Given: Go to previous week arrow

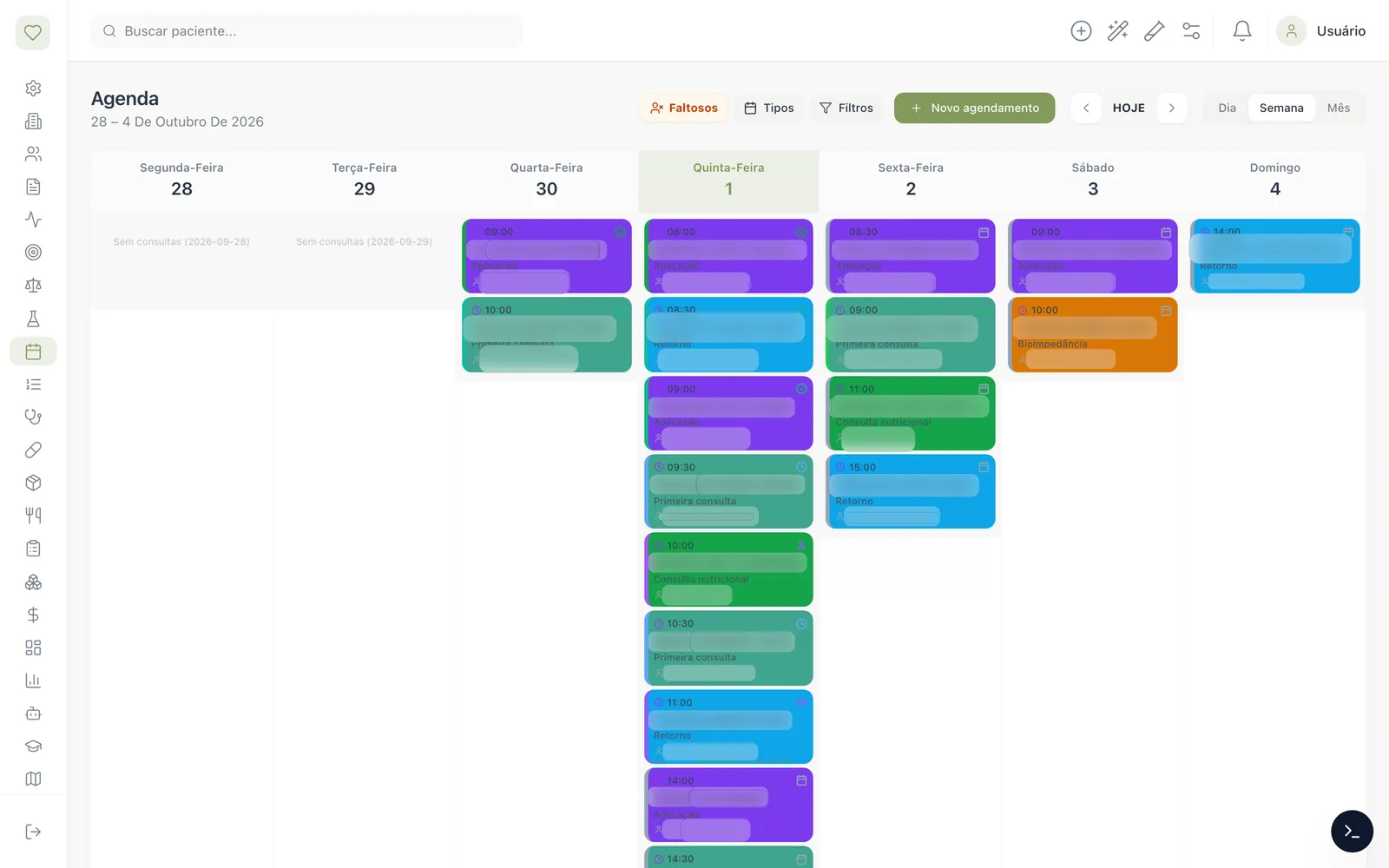Looking at the screenshot, I should [x=1086, y=108].
